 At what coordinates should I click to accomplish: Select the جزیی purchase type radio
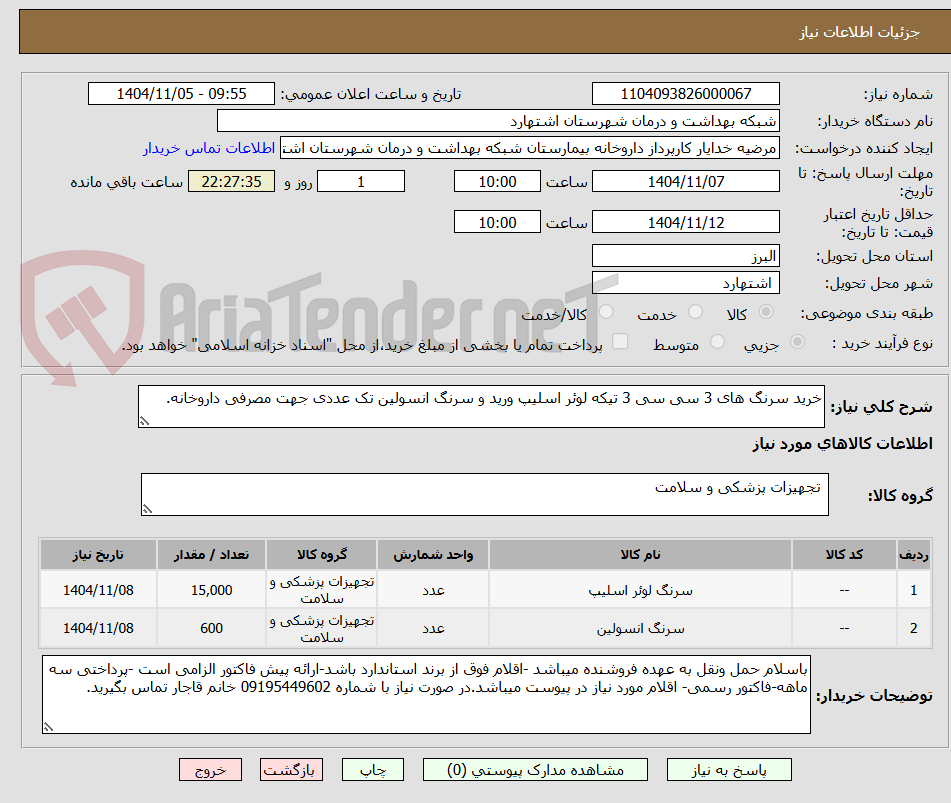click(798, 342)
